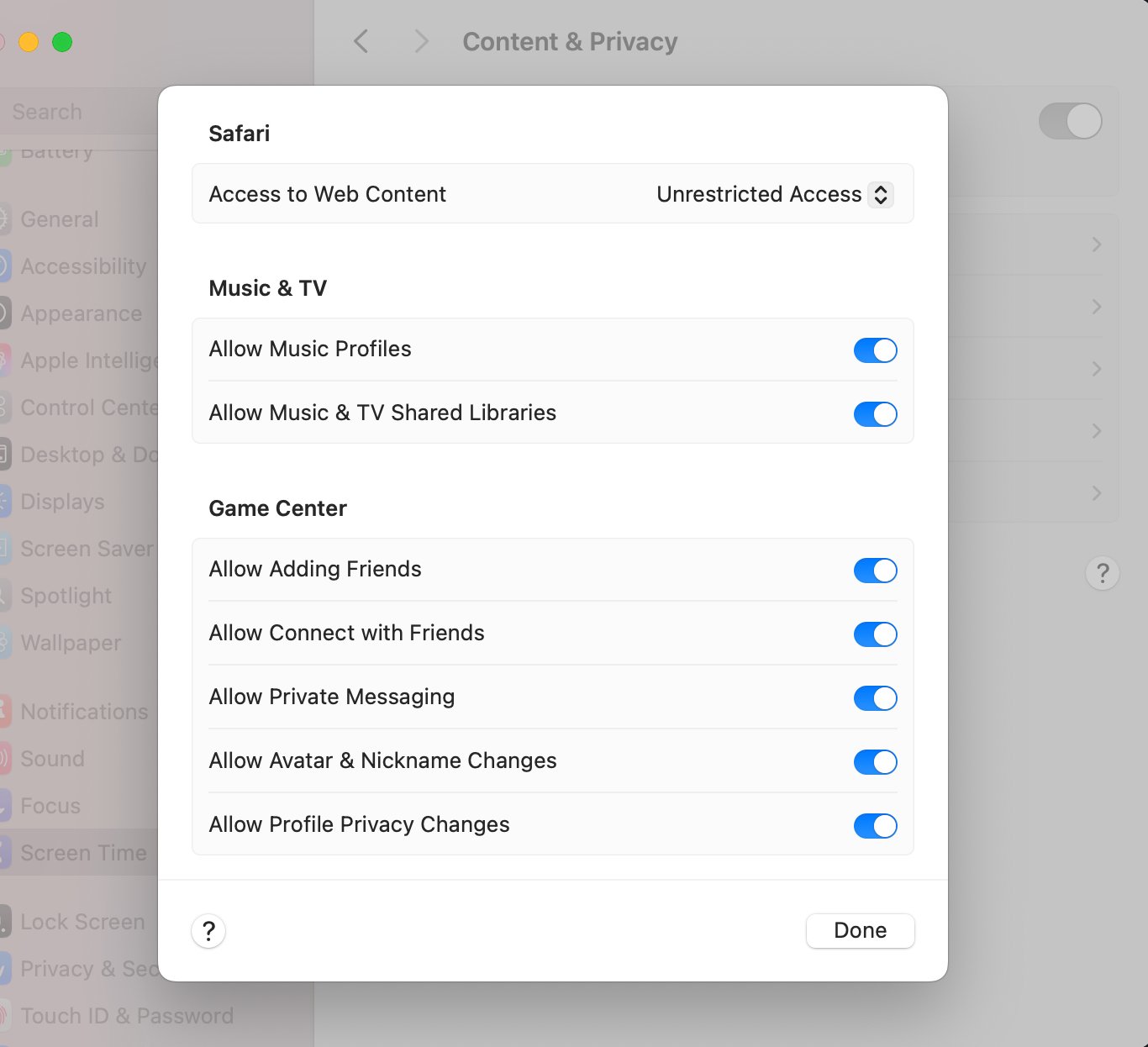Open Focus settings
This screenshot has width=1148, height=1047.
[x=79, y=806]
